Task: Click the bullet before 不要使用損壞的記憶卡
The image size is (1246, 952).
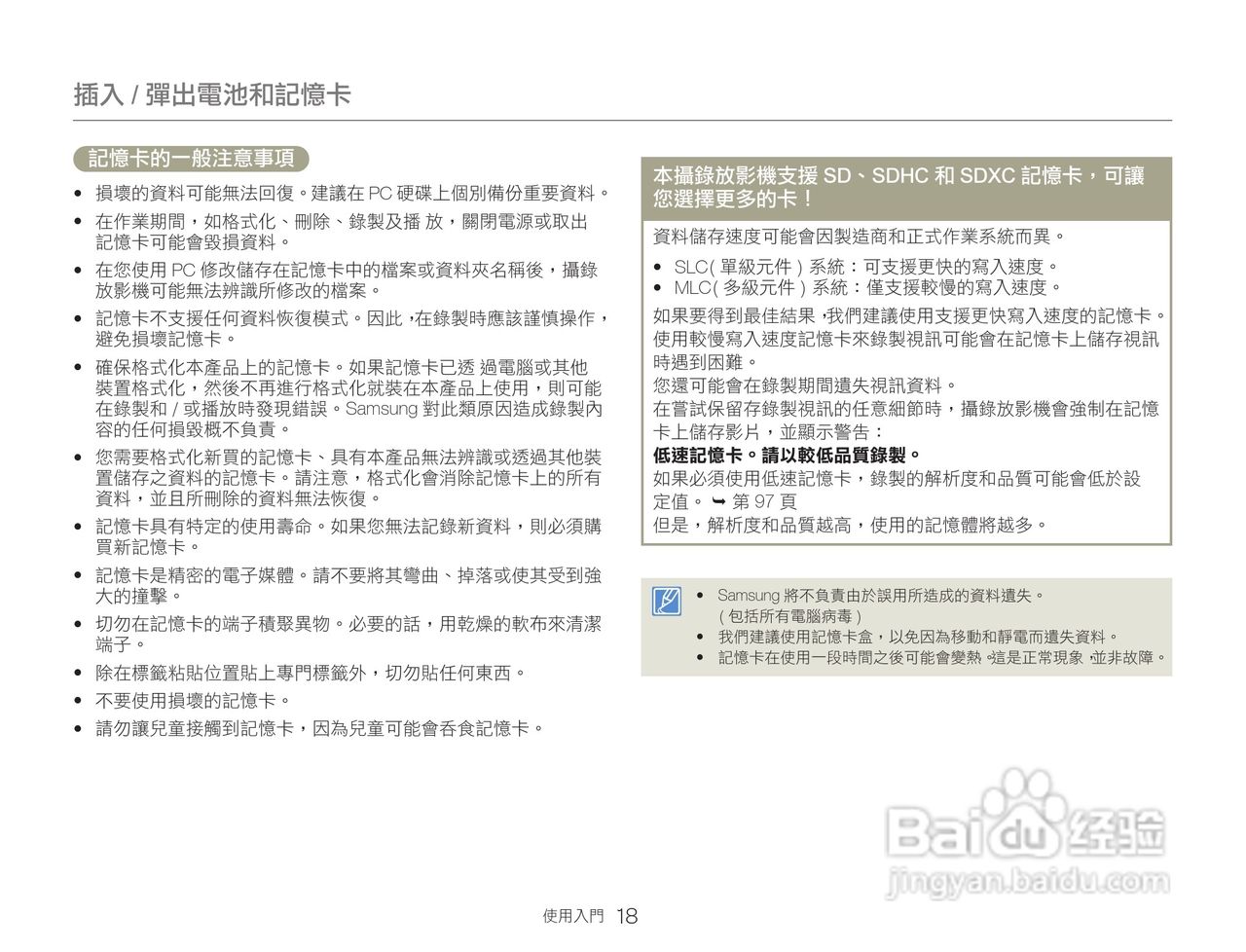Action: 79,697
